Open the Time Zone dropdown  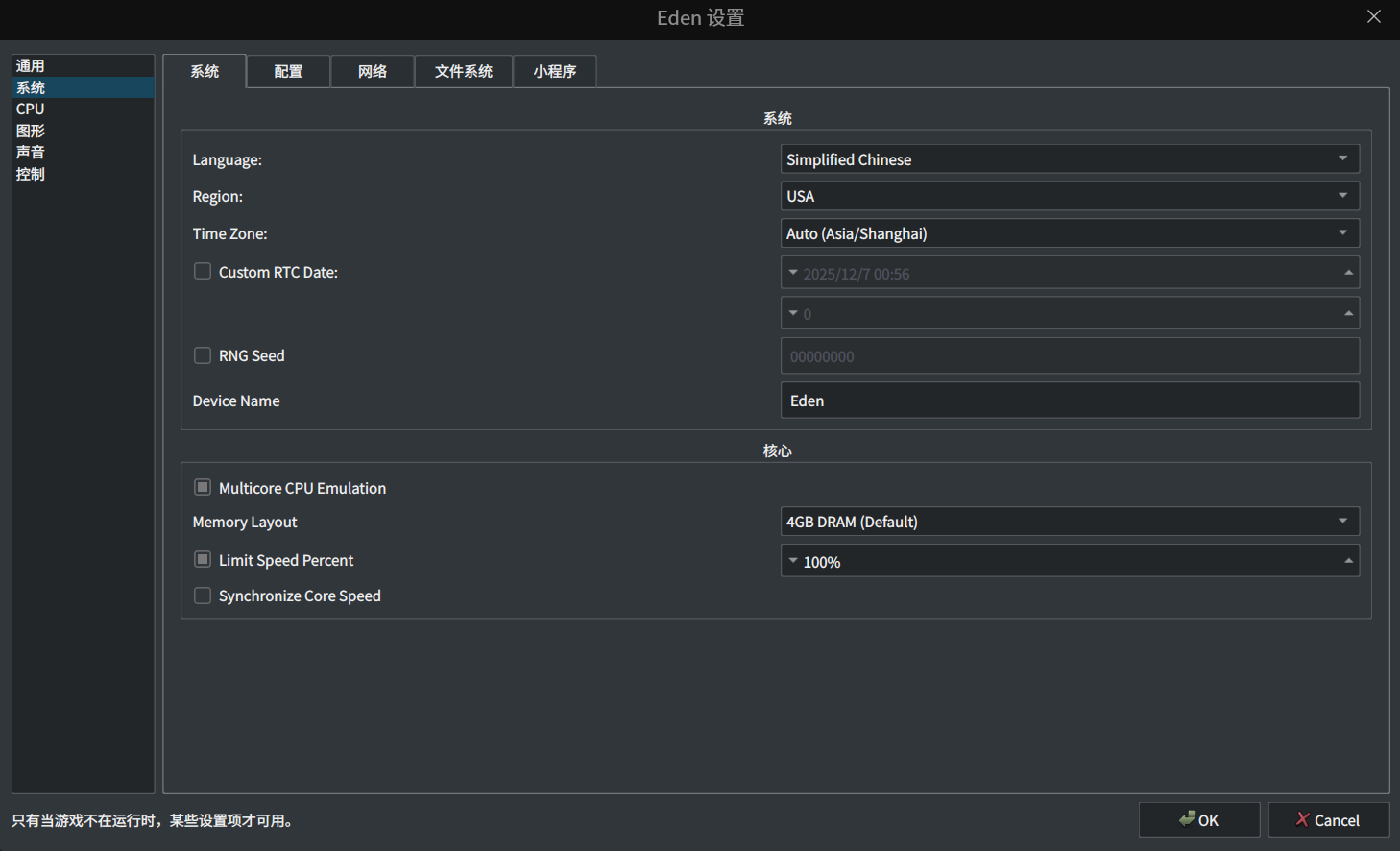pyautogui.click(x=1070, y=233)
